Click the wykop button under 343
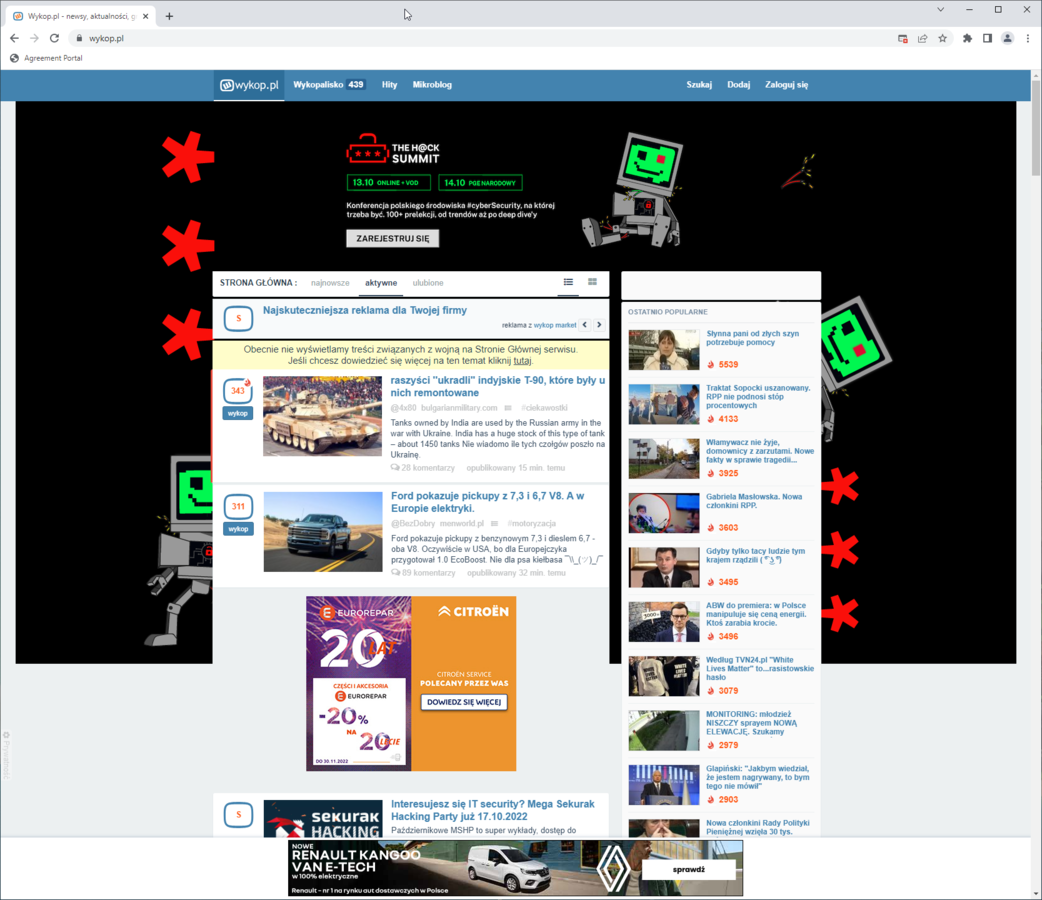 238,413
